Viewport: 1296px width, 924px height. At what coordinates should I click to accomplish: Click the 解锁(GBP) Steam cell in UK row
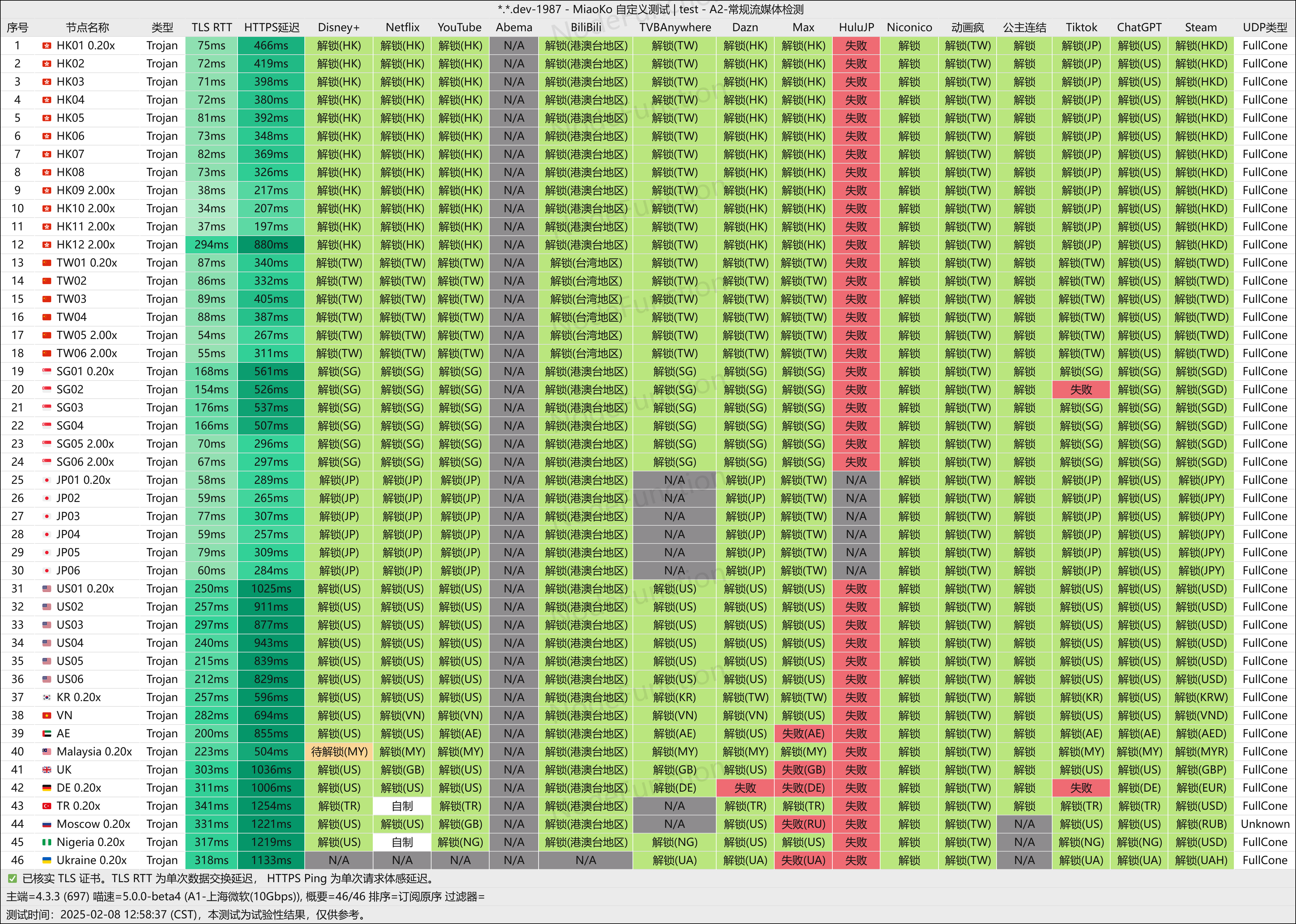click(x=1201, y=770)
